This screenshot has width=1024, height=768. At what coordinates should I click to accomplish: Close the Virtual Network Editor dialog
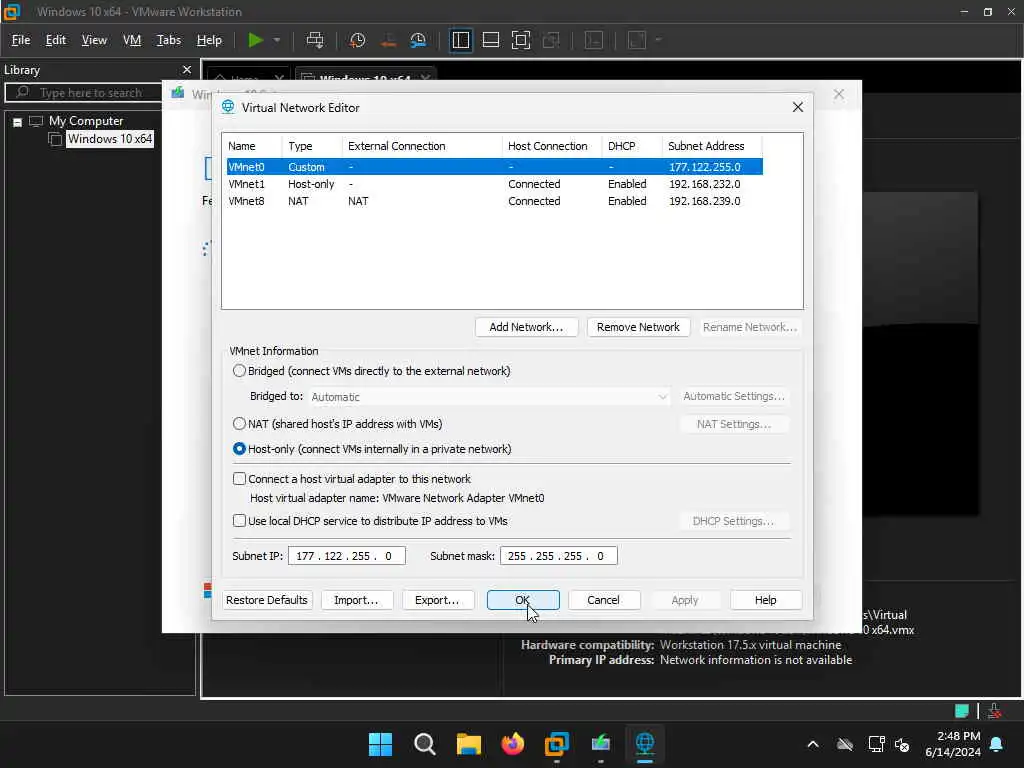(x=797, y=107)
